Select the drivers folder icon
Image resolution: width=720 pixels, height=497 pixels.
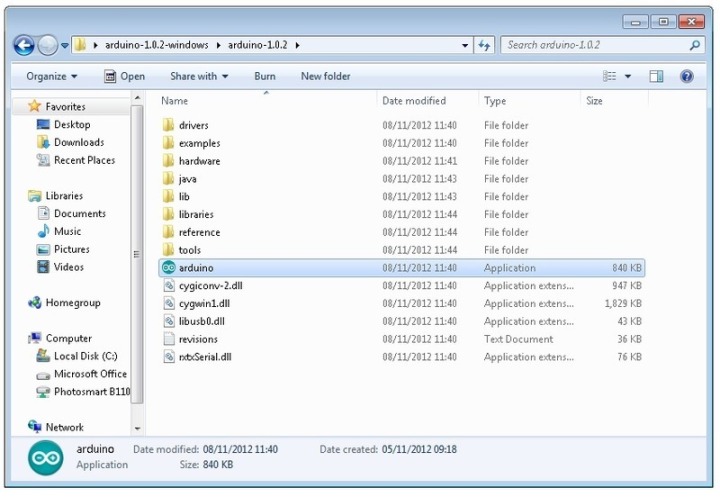coord(169,125)
